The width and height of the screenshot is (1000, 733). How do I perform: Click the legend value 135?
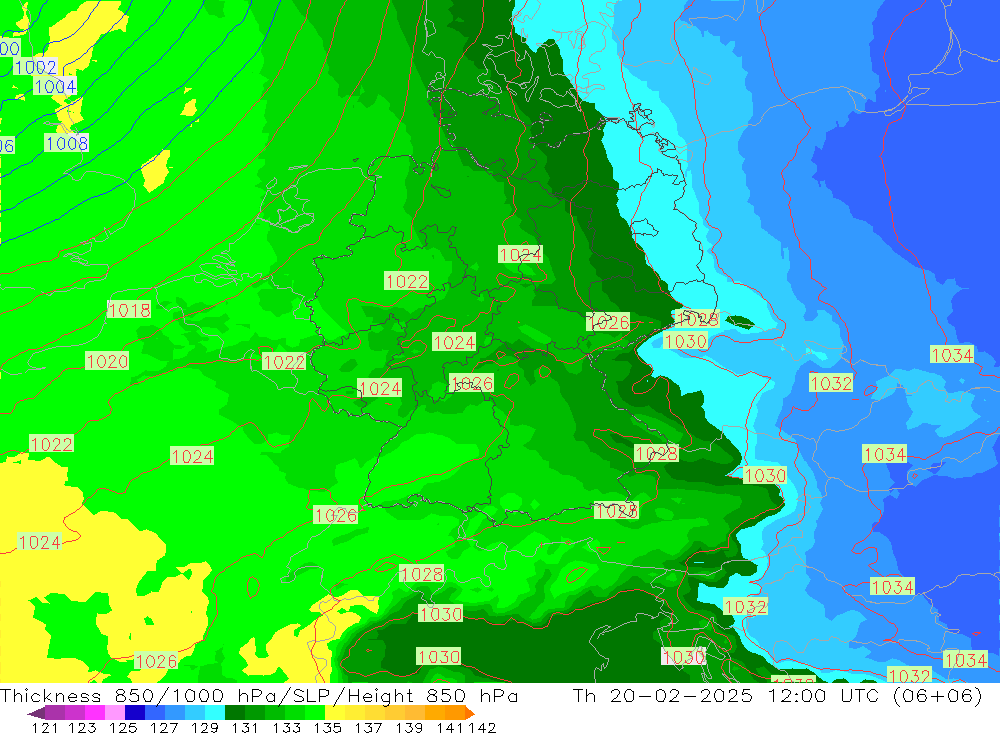coord(327,727)
